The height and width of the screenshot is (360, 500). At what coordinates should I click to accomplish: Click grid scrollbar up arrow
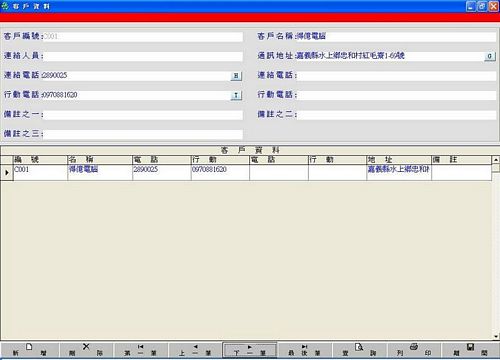tap(496, 160)
